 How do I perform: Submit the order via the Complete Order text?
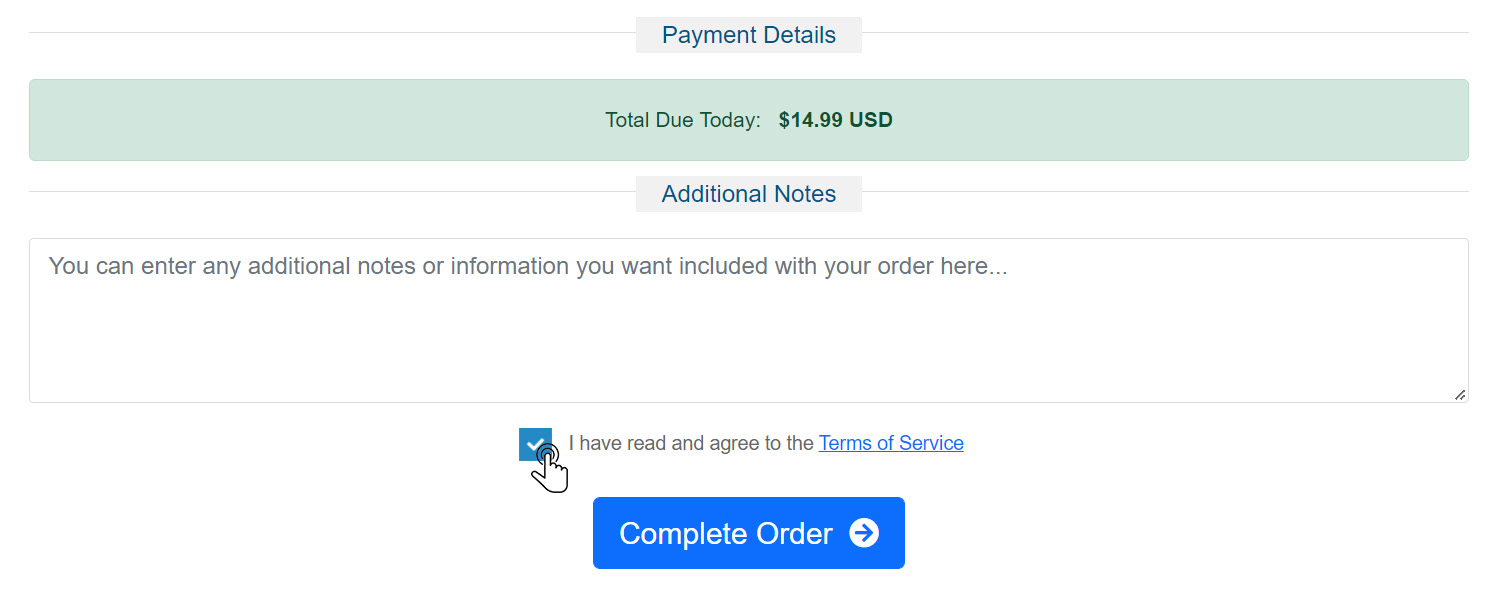click(x=726, y=533)
